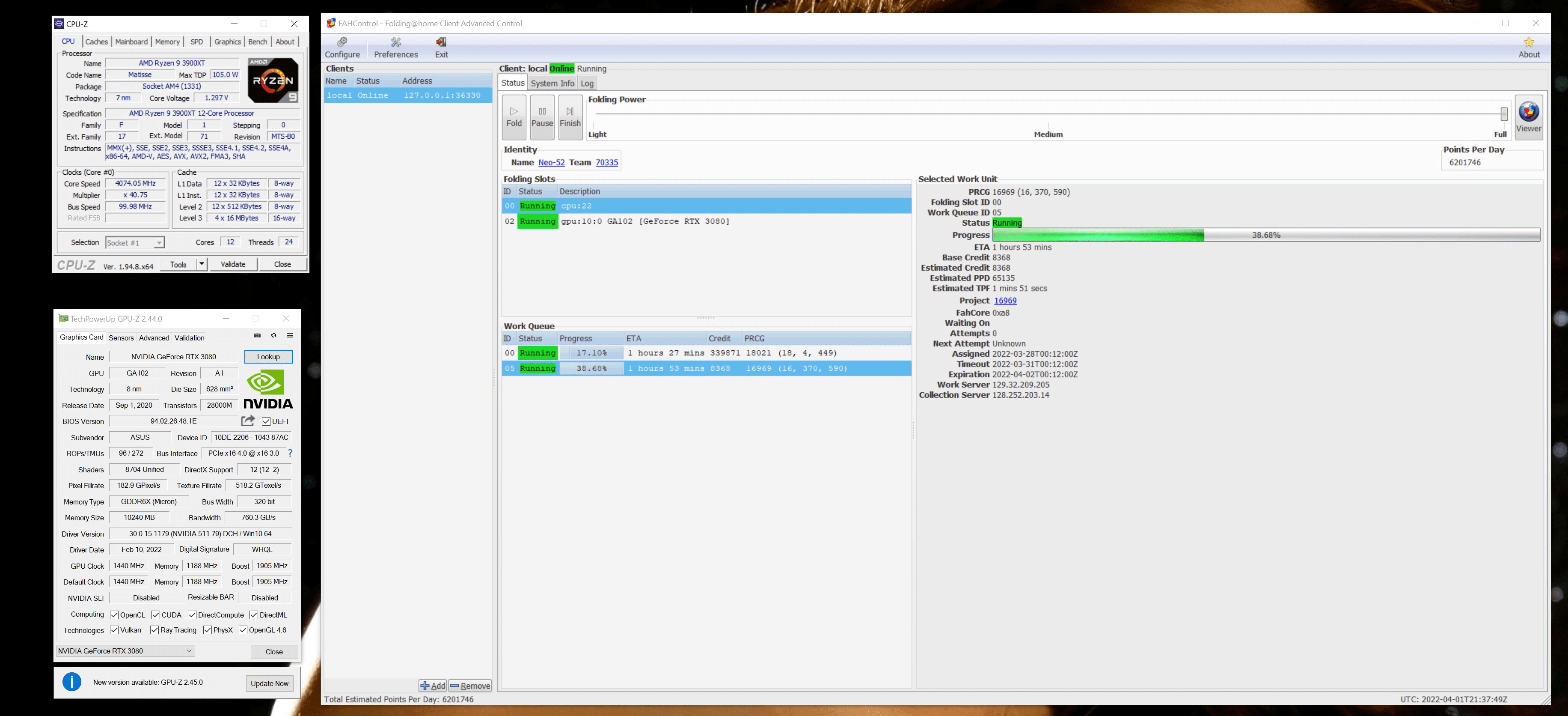Click the NVIDIA logo in GPU-Z
1568x716 pixels.
[x=268, y=389]
